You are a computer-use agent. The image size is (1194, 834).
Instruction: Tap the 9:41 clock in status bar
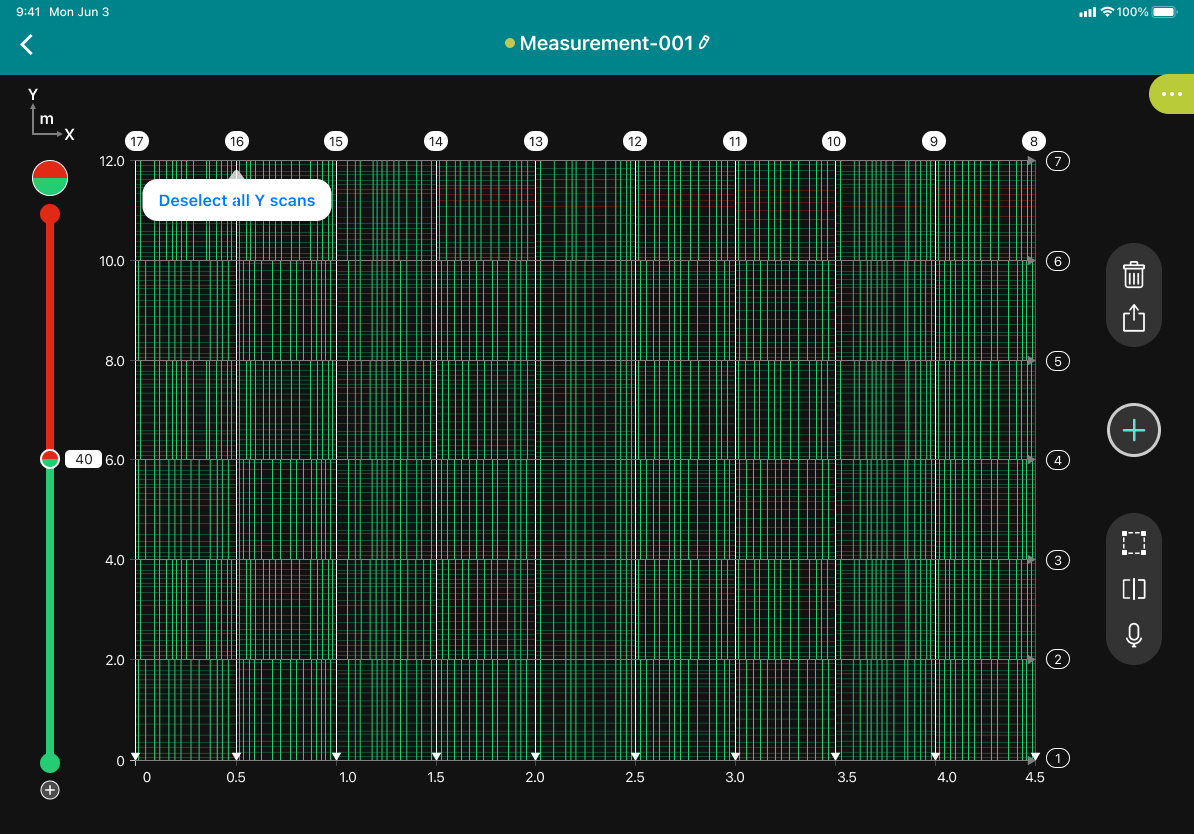[x=28, y=12]
